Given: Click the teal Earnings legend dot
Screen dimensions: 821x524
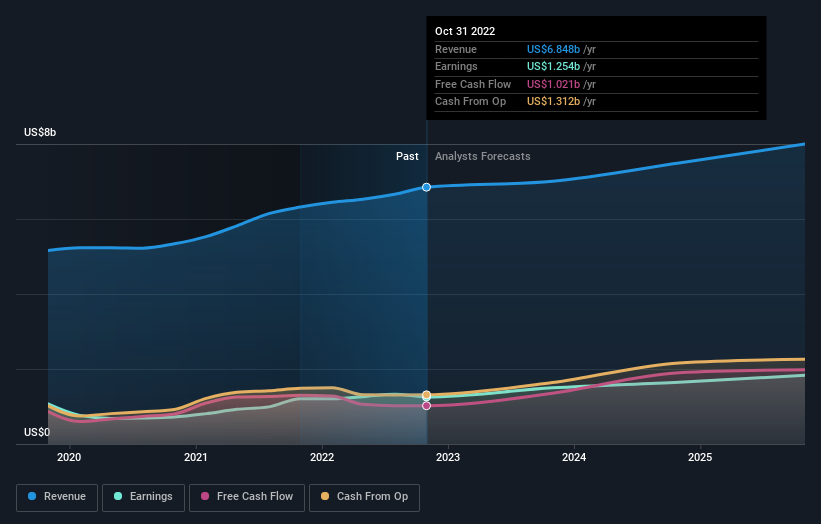Looking at the screenshot, I should (x=118, y=496).
